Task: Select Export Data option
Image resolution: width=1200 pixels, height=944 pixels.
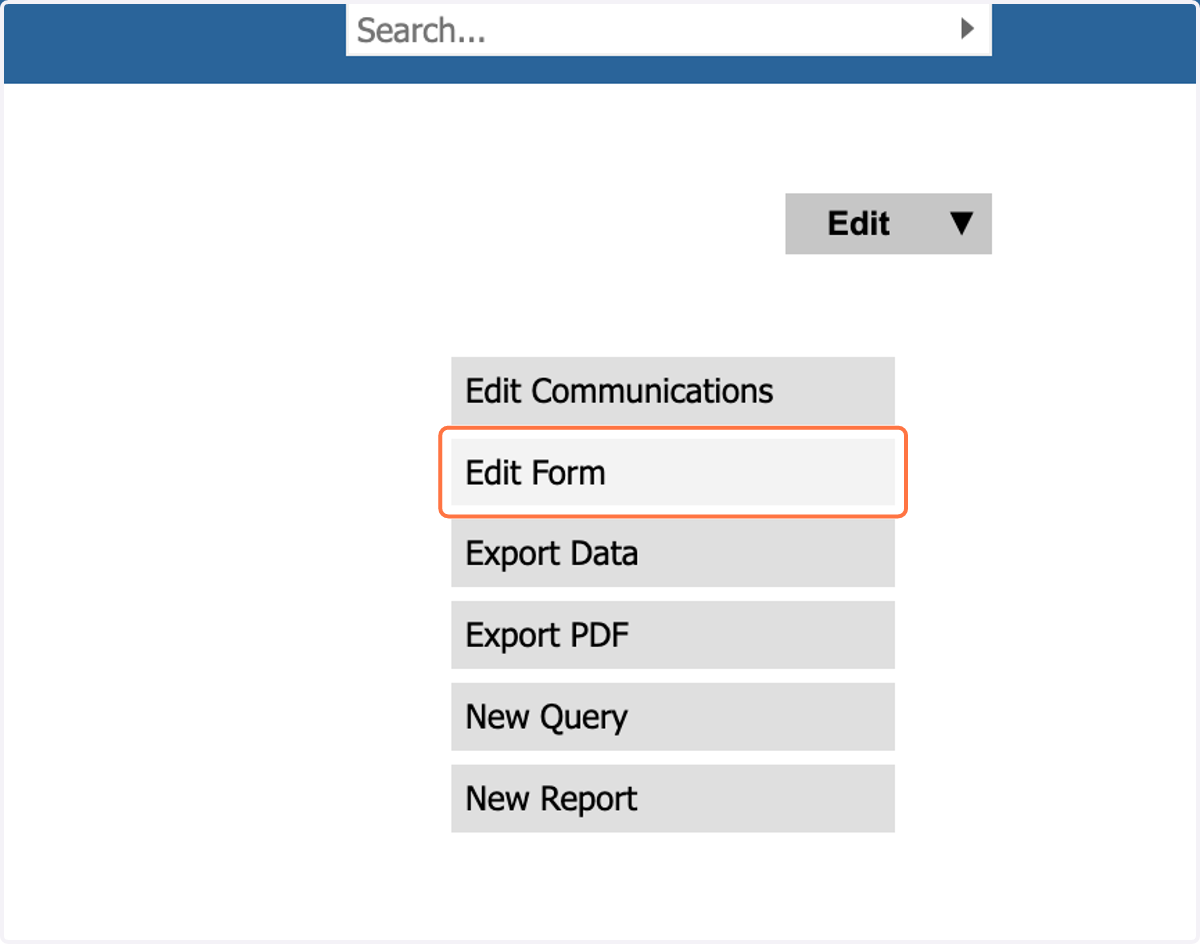Action: (x=673, y=554)
